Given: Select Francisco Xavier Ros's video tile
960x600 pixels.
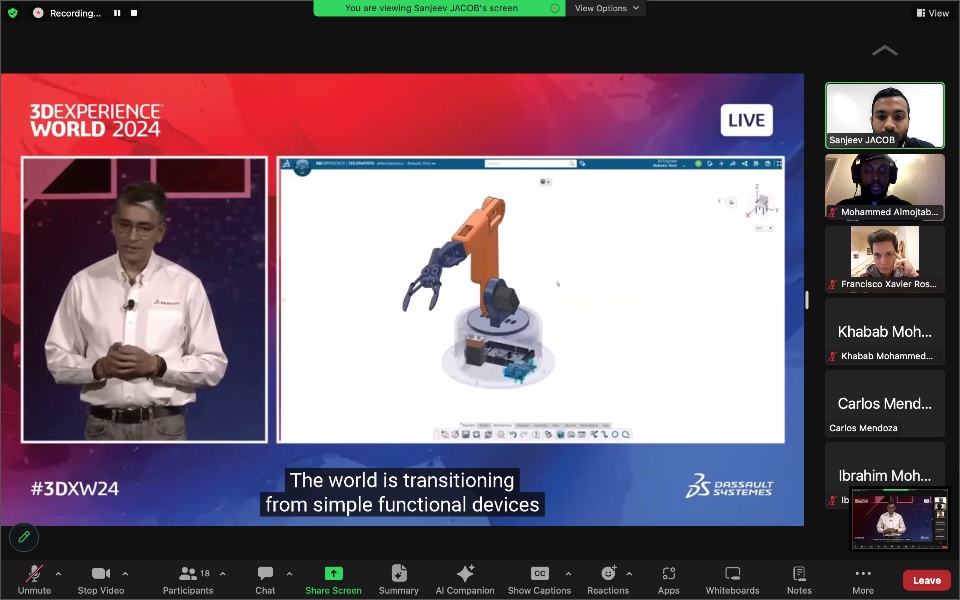Looking at the screenshot, I should 885,259.
